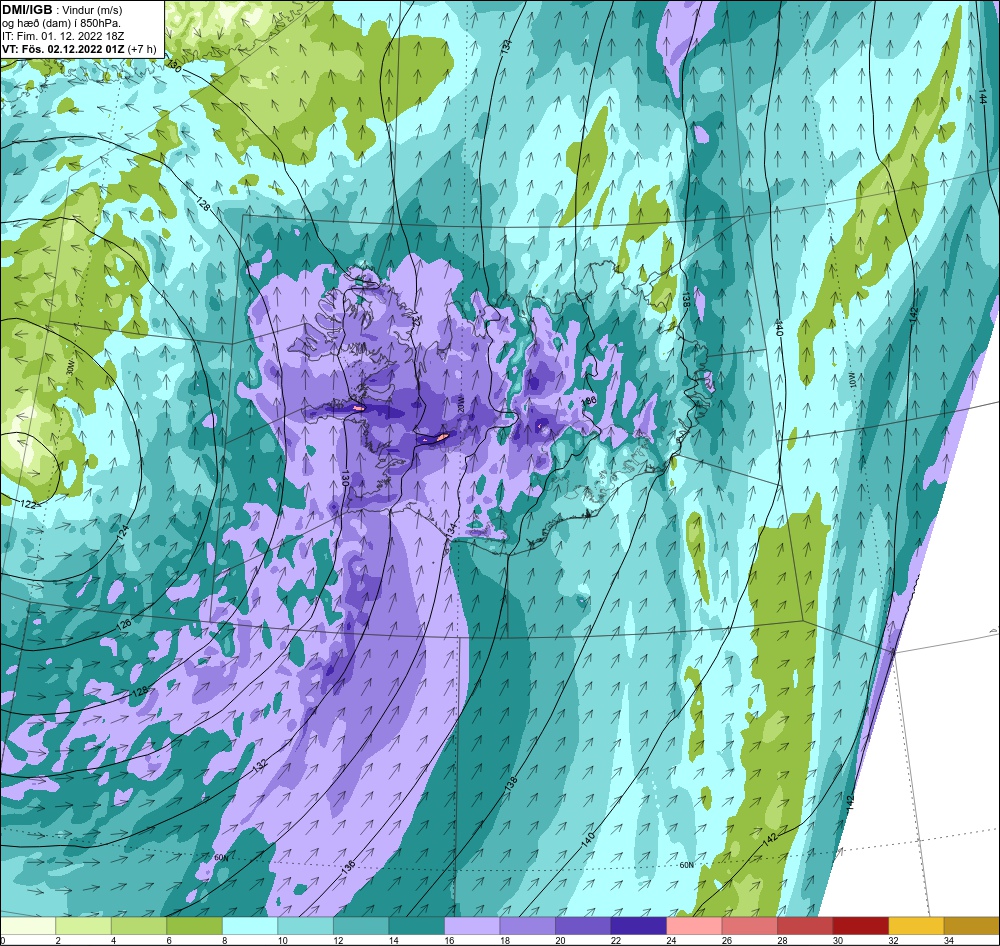1000x946 pixels.
Task: Click the "10W" longitude label
Action: click(851, 380)
